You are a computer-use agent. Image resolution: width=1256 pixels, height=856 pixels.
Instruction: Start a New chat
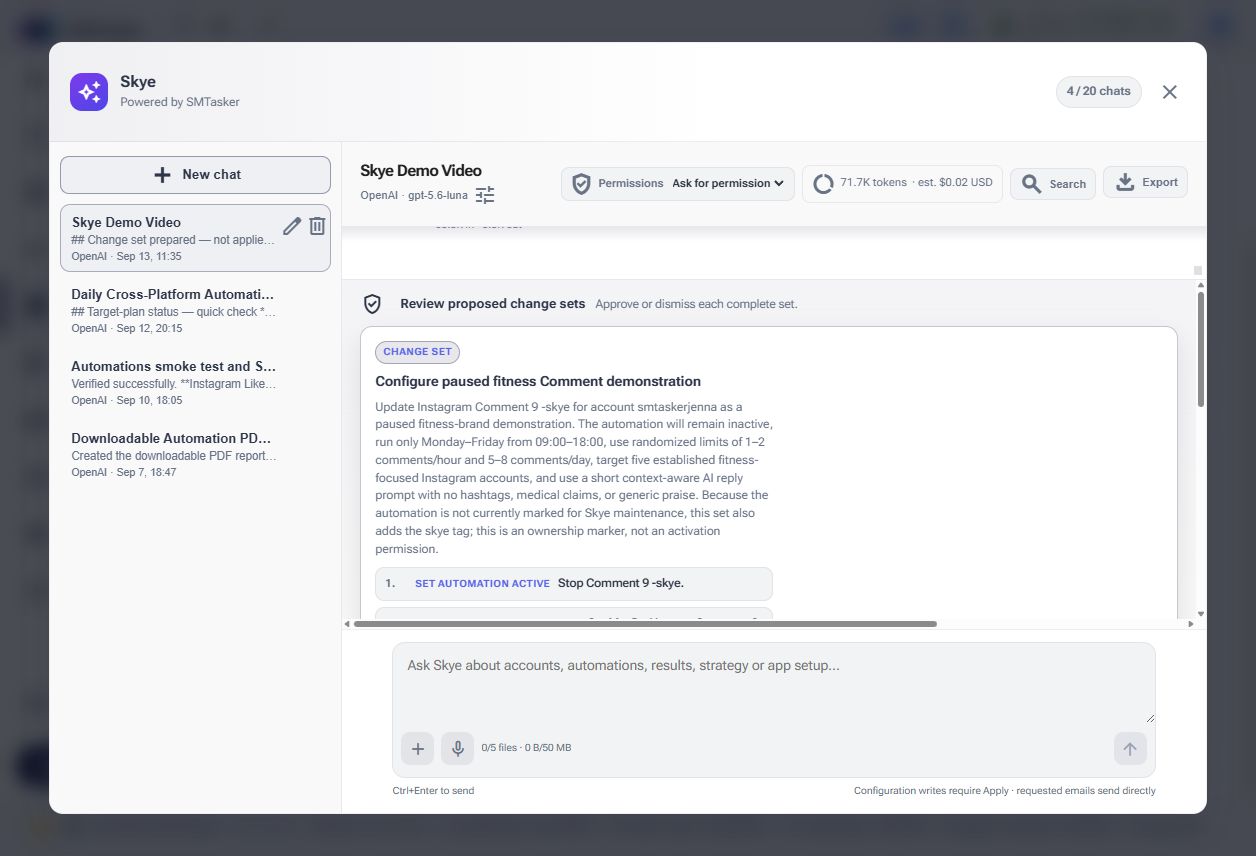point(195,174)
